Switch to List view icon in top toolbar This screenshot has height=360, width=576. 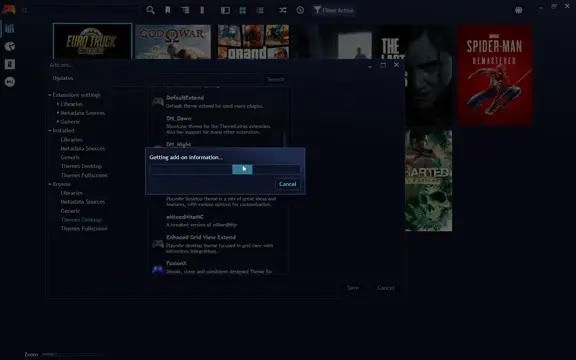tap(260, 10)
